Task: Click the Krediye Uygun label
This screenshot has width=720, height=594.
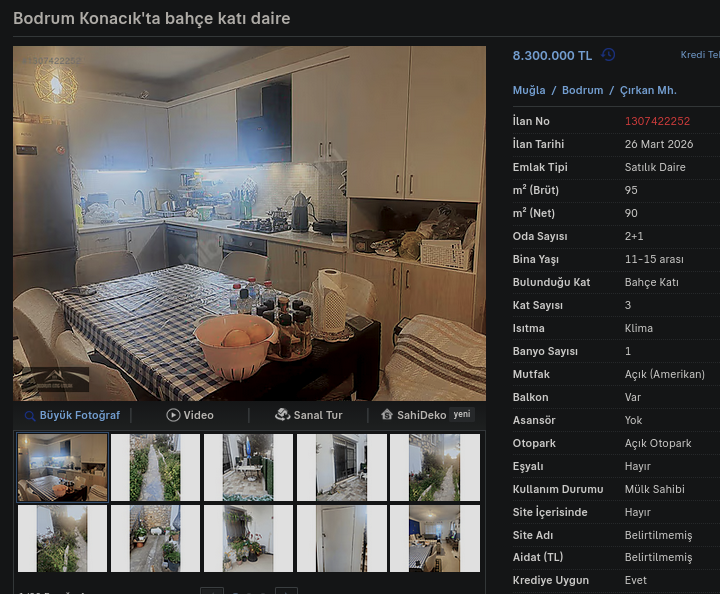Action: click(551, 580)
